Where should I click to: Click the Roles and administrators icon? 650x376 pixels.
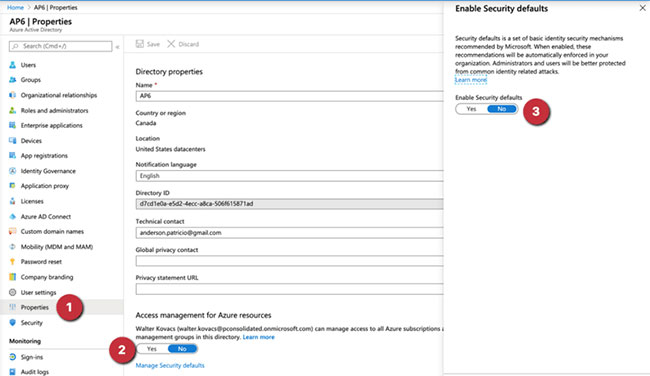pos(12,110)
